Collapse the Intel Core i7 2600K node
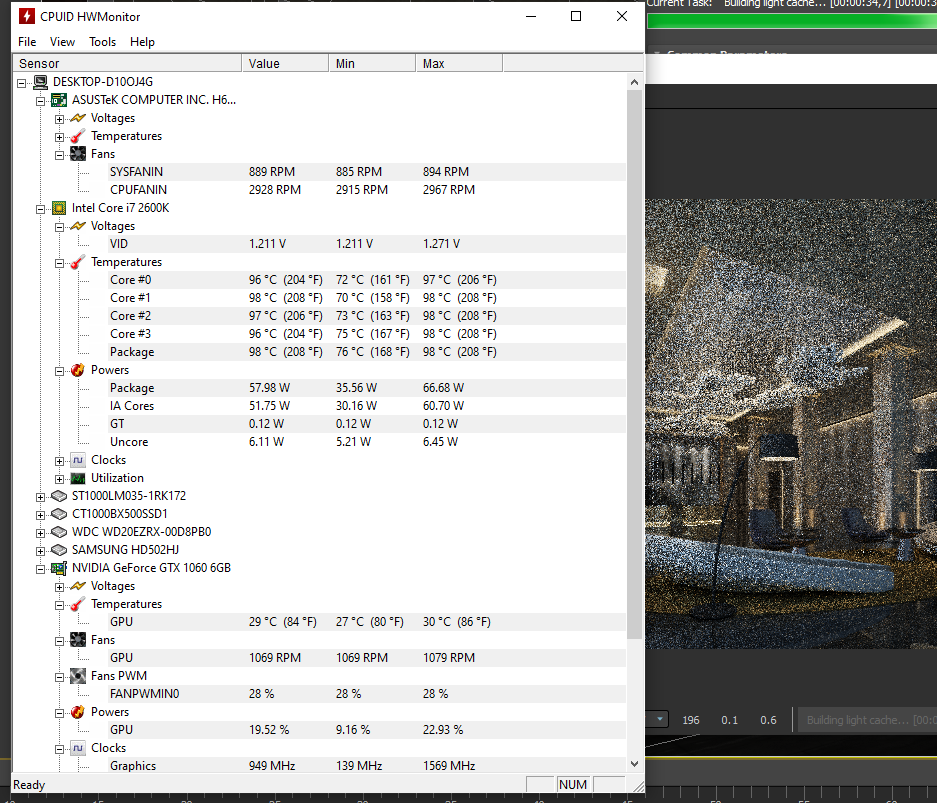Image resolution: width=937 pixels, height=803 pixels. click(x=40, y=209)
